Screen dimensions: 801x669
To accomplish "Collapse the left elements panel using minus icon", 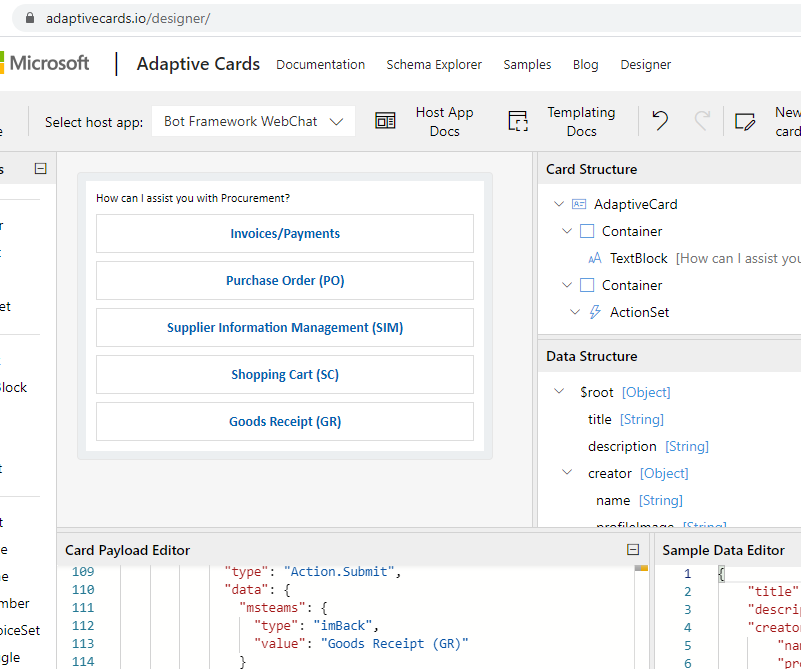I will click(41, 169).
